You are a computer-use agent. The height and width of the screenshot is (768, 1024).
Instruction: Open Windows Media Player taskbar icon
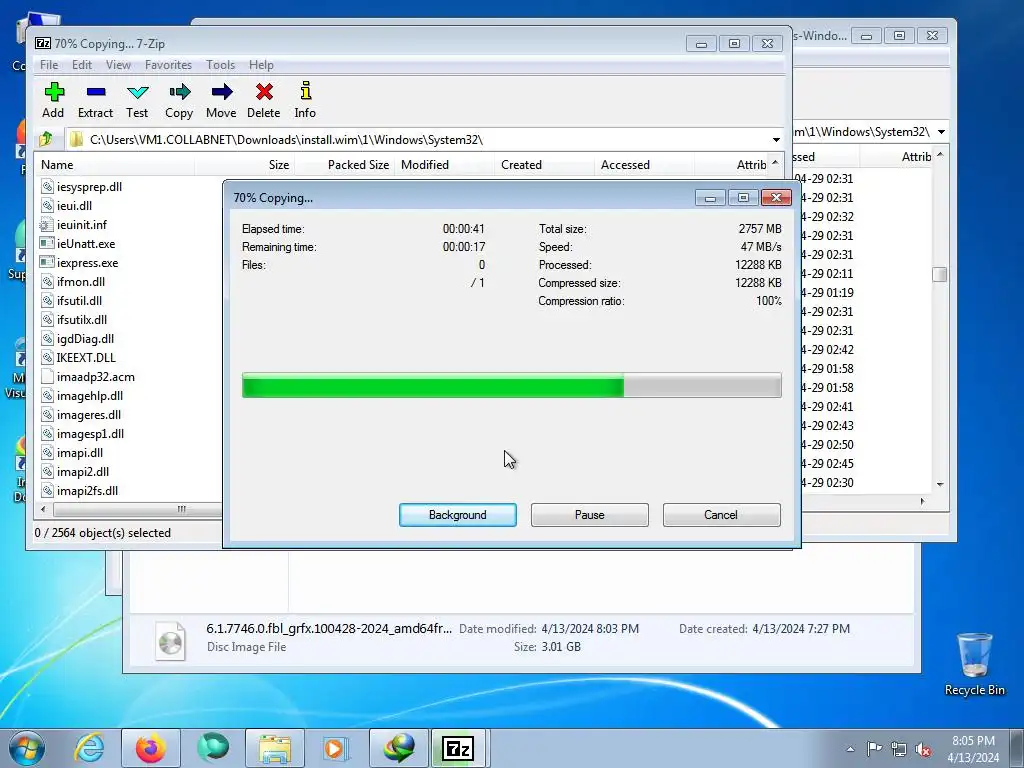pyautogui.click(x=336, y=748)
